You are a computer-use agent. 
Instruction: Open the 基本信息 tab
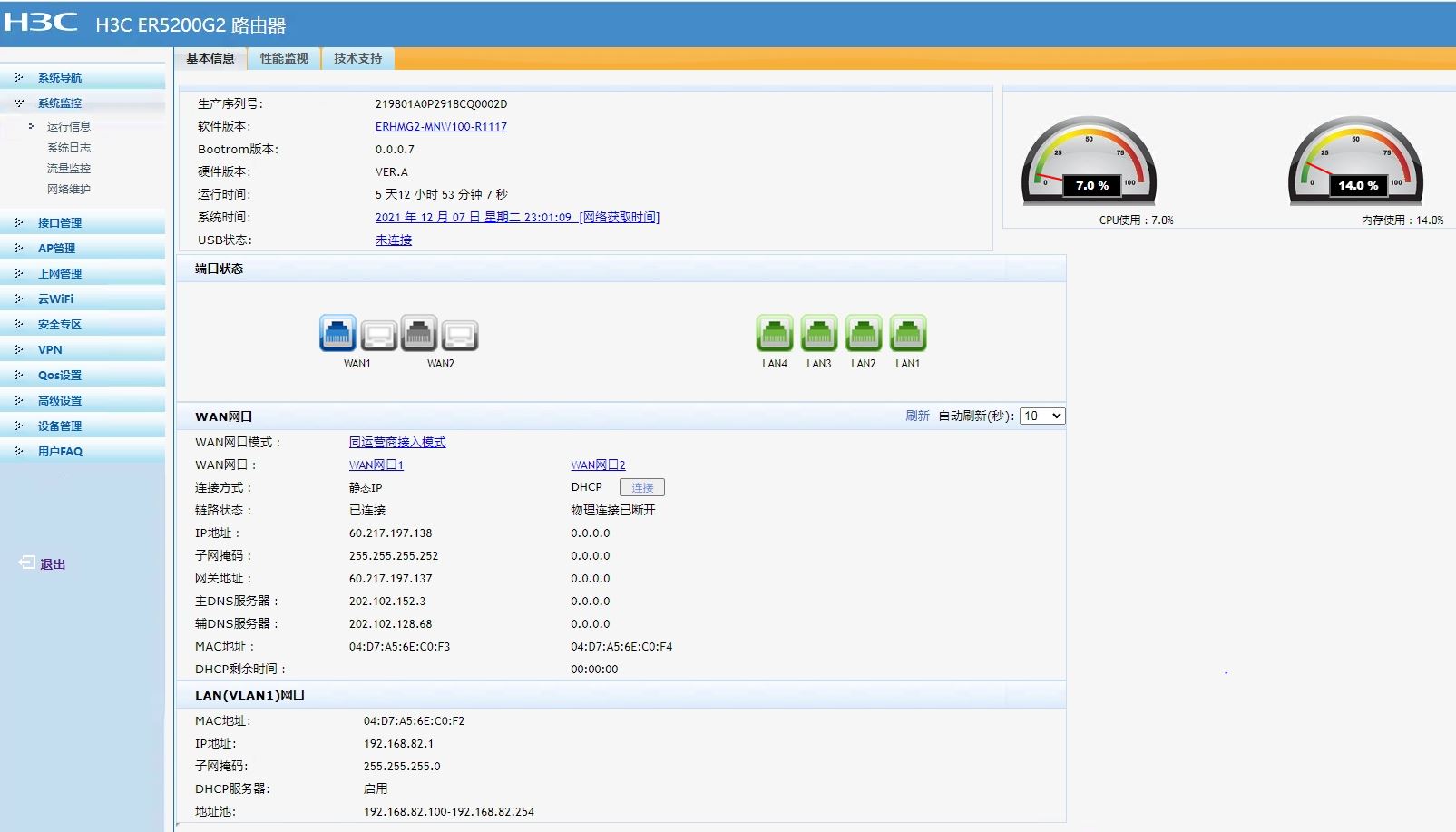tap(210, 58)
